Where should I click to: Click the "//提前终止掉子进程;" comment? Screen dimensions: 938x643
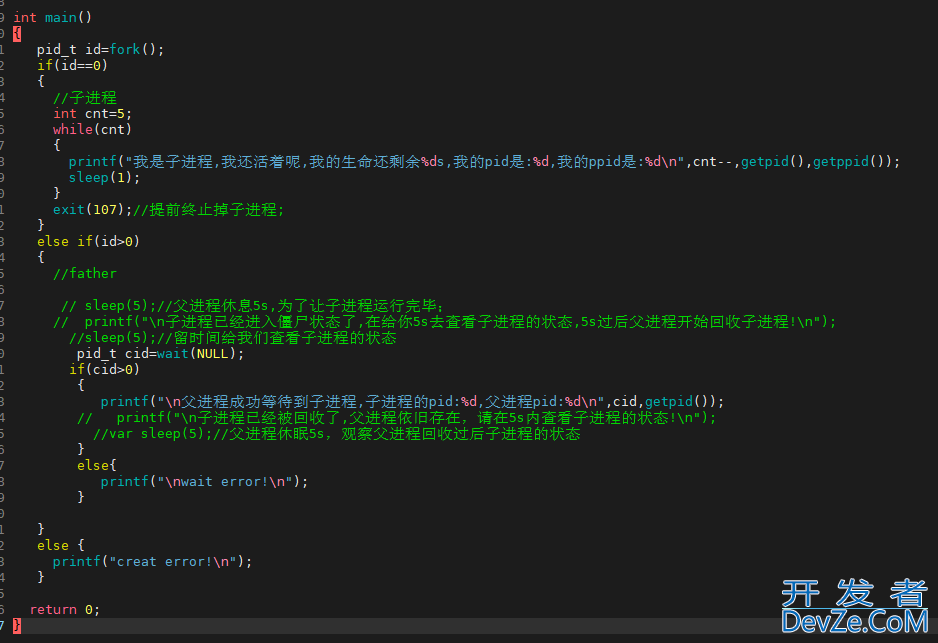[208, 209]
